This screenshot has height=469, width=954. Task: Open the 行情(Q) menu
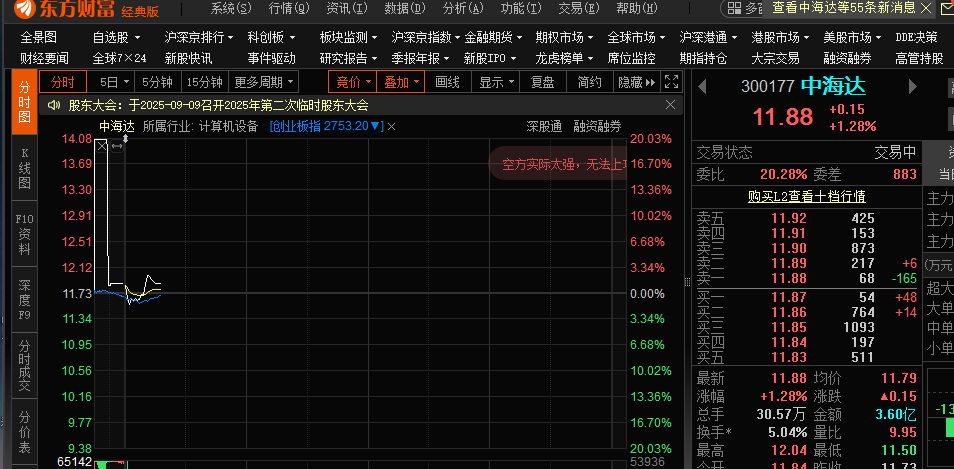pyautogui.click(x=288, y=8)
